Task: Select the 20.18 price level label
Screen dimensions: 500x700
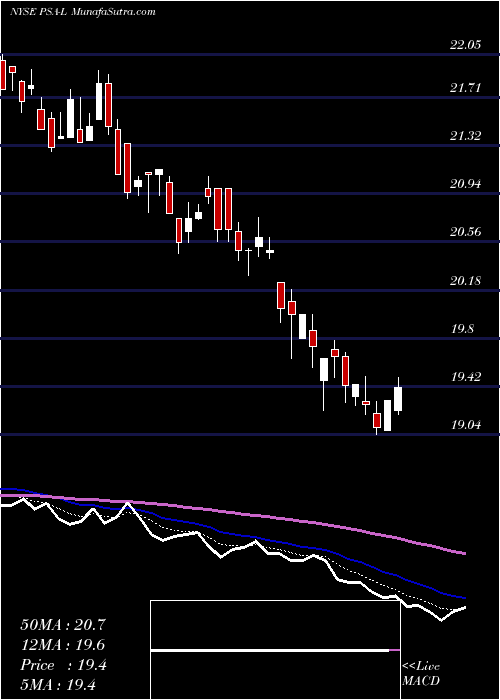Action: [x=466, y=281]
